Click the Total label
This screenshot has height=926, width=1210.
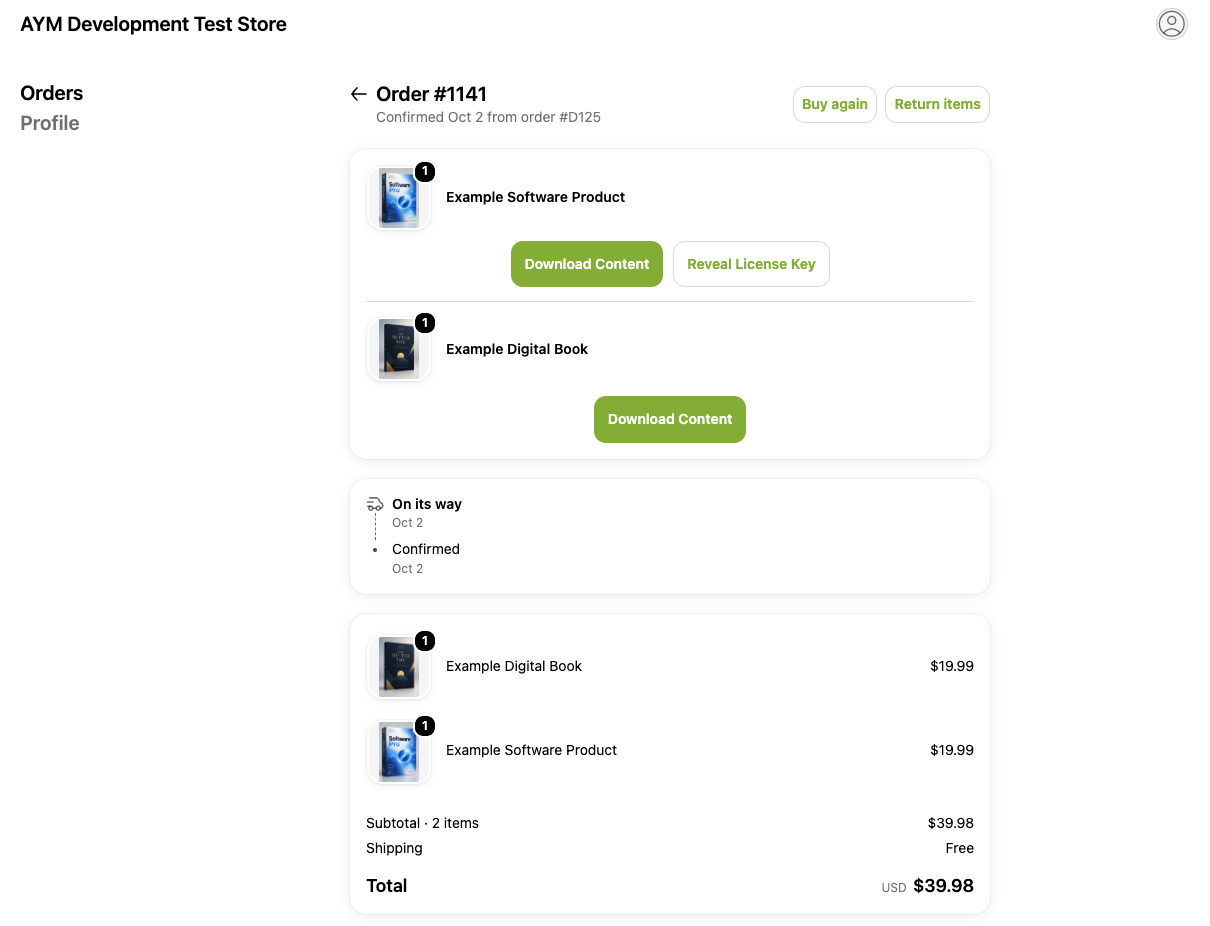point(387,886)
